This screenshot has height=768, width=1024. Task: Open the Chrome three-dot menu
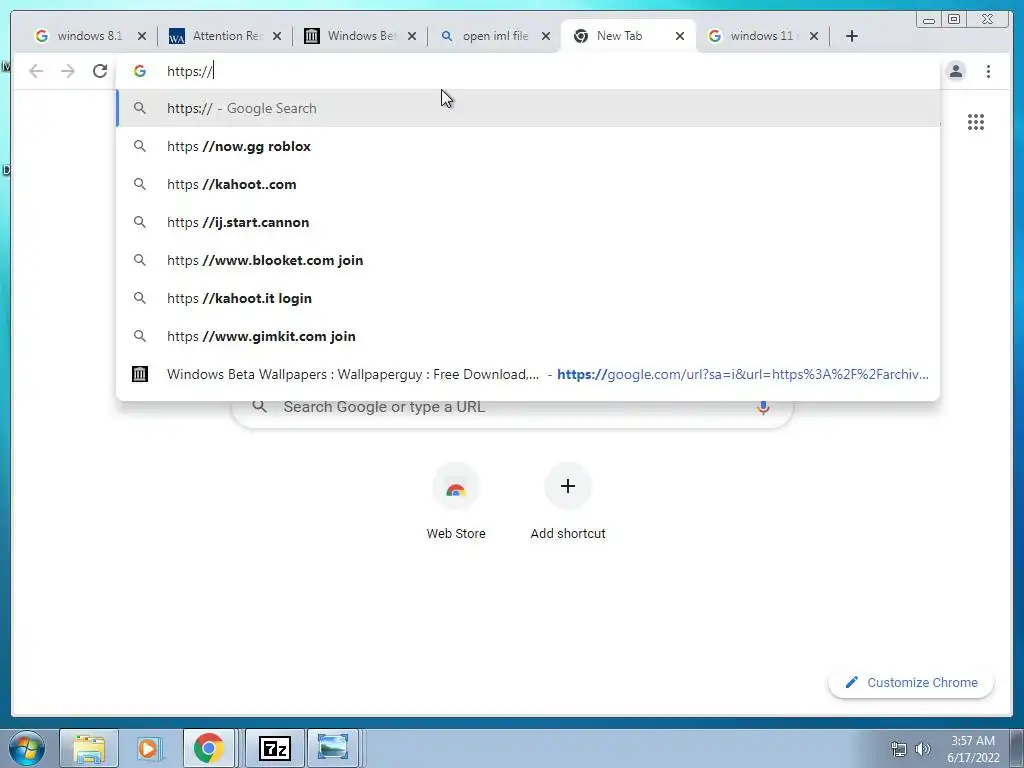[988, 71]
